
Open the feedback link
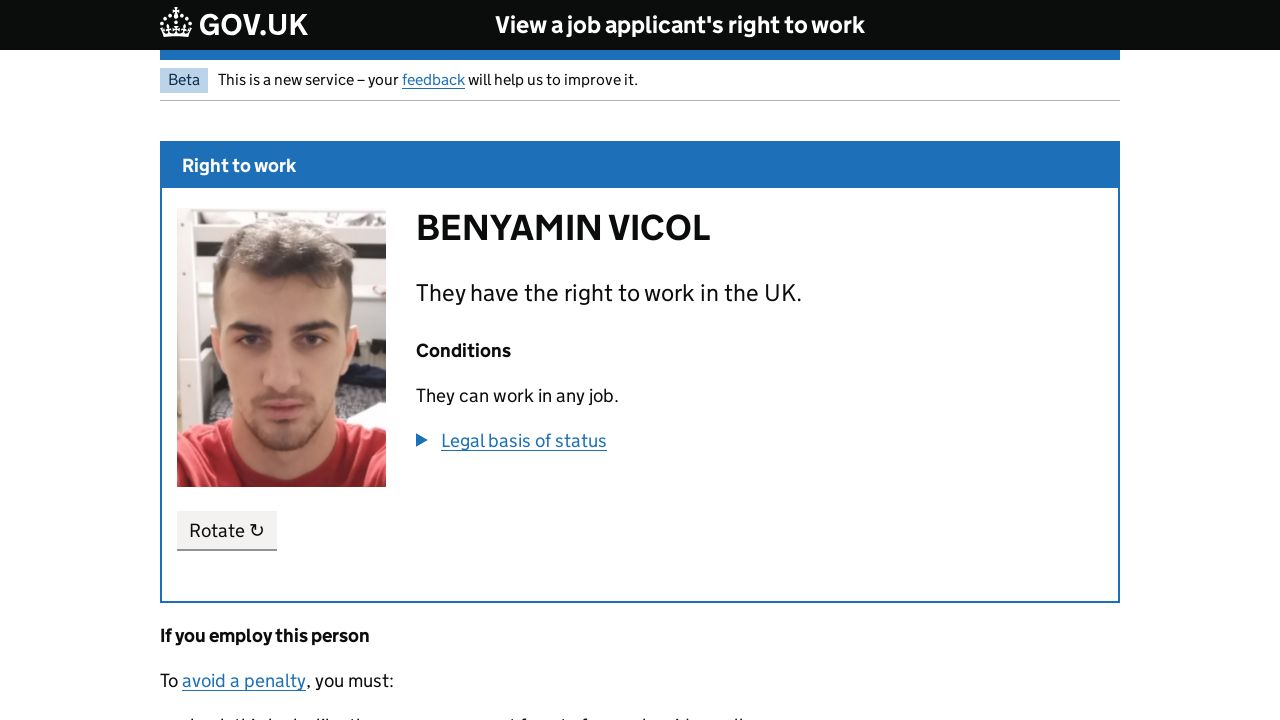point(433,80)
